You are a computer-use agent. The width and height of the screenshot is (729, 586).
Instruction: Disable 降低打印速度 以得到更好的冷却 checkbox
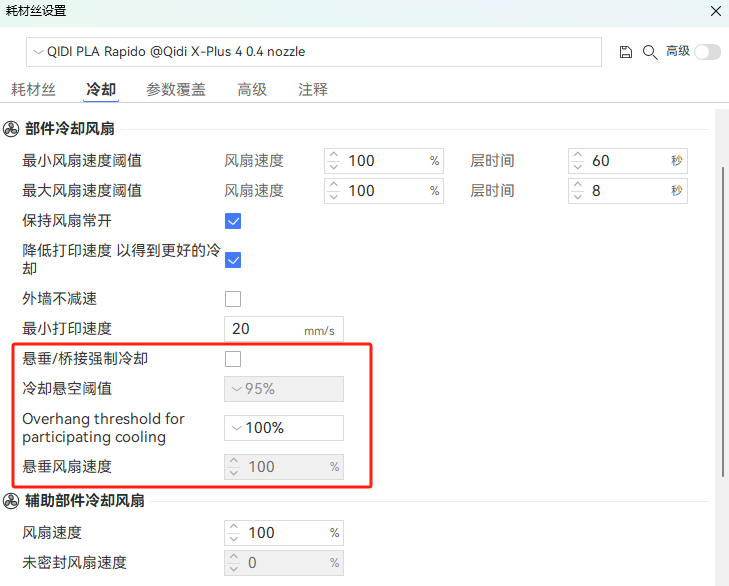pyautogui.click(x=233, y=260)
